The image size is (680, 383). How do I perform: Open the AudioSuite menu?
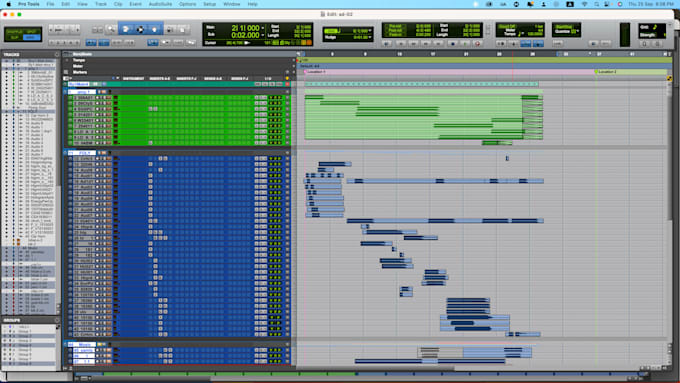click(x=160, y=4)
